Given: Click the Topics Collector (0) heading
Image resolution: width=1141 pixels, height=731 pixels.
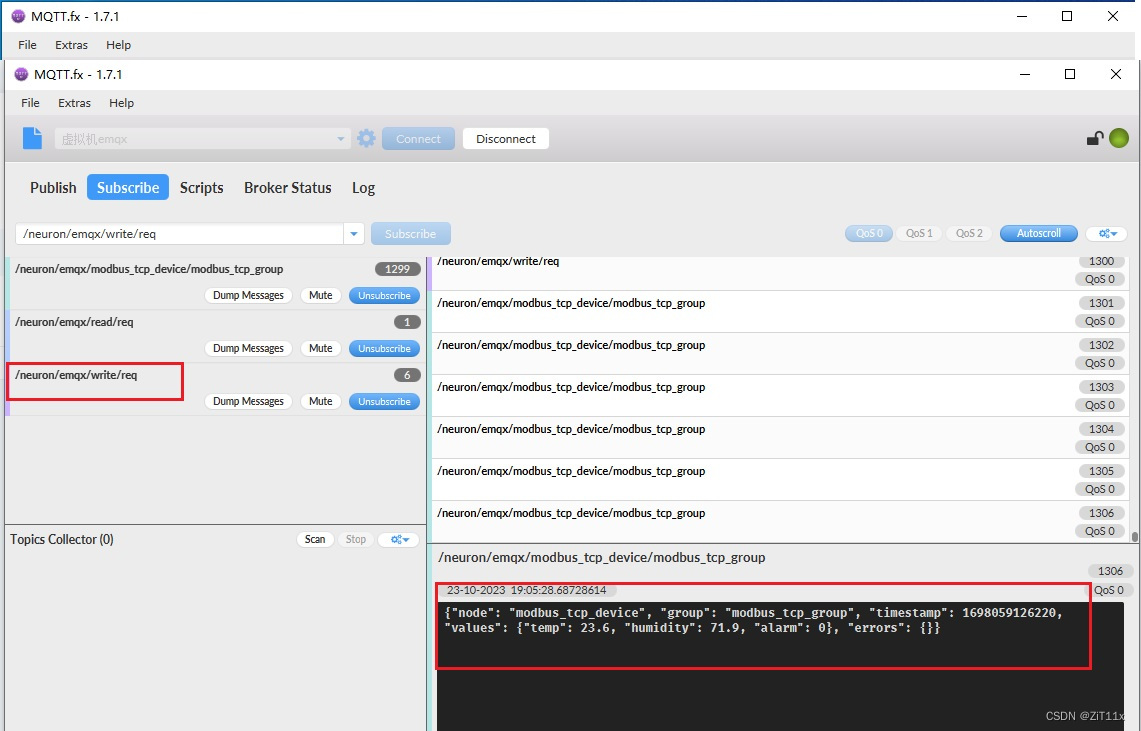Looking at the screenshot, I should pyautogui.click(x=62, y=539).
